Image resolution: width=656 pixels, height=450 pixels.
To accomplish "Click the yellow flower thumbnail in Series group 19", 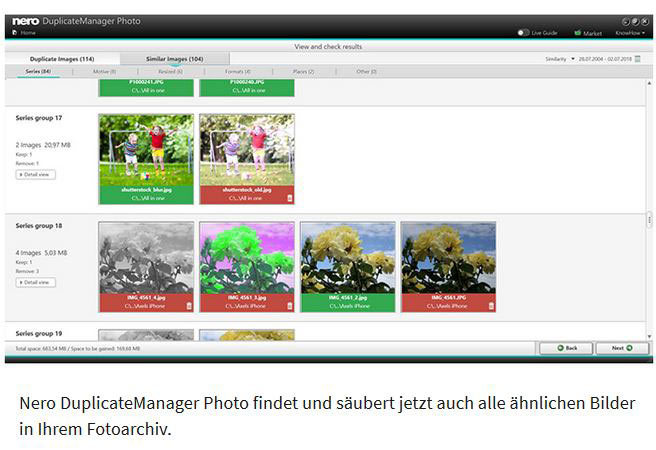I will [247, 335].
